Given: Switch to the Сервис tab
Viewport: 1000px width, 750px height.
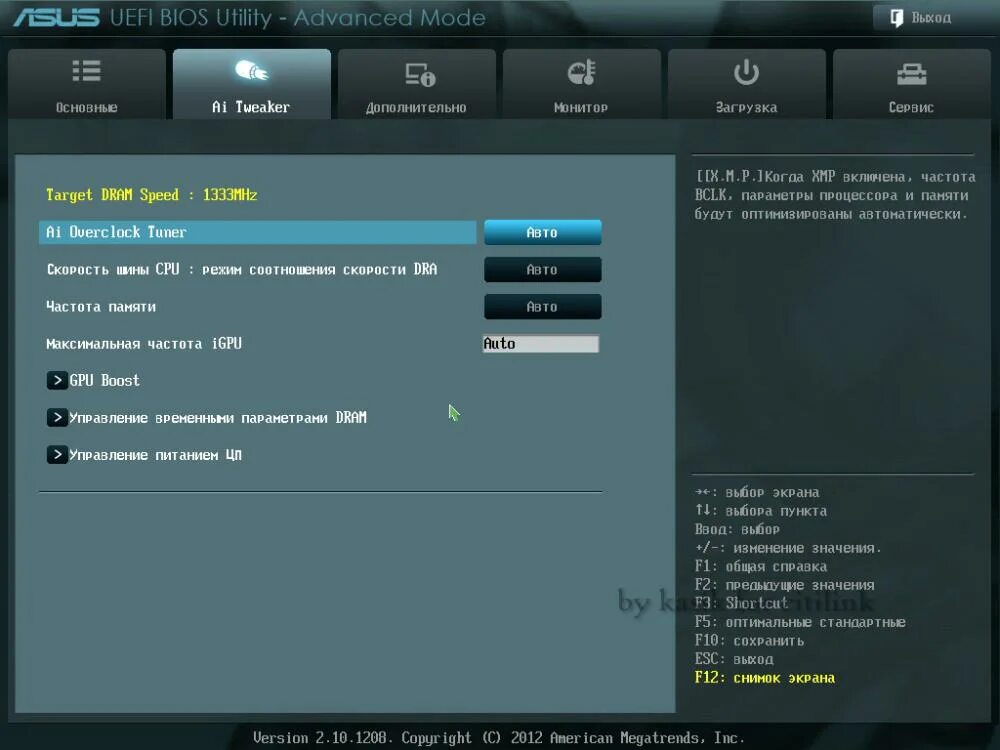Looking at the screenshot, I should click(x=911, y=84).
